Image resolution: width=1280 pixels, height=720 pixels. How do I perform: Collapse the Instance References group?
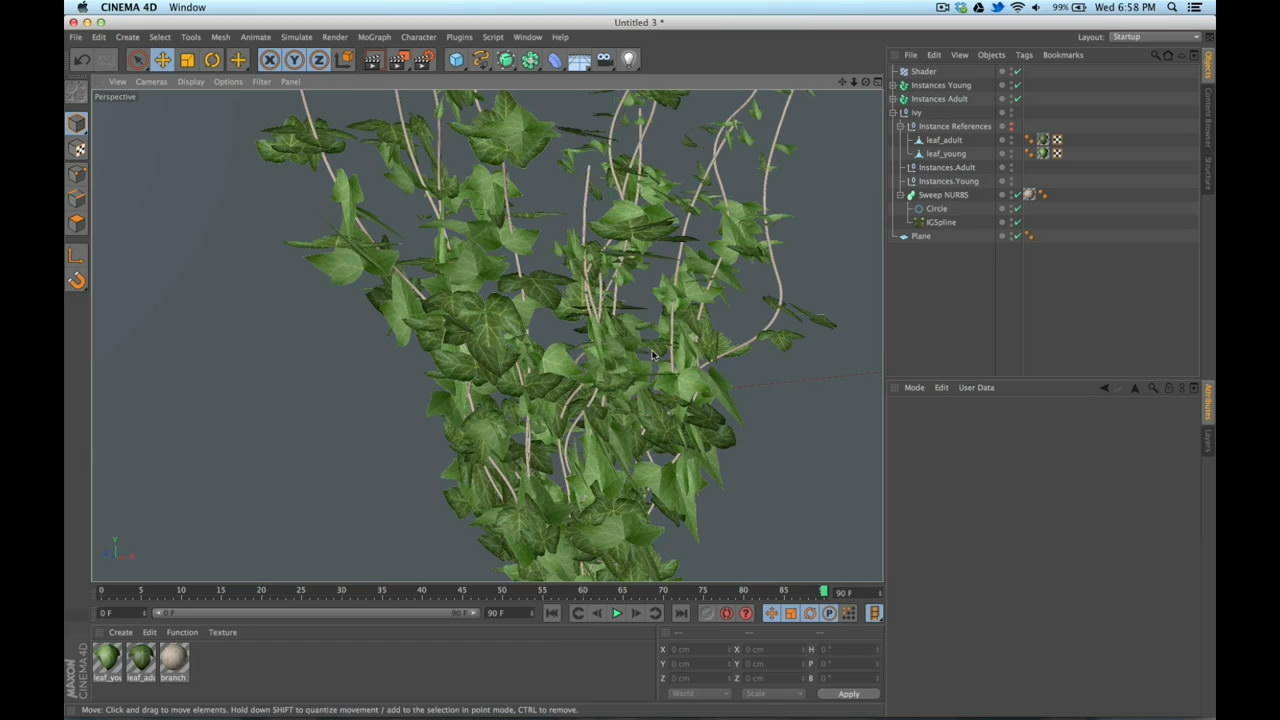[900, 126]
